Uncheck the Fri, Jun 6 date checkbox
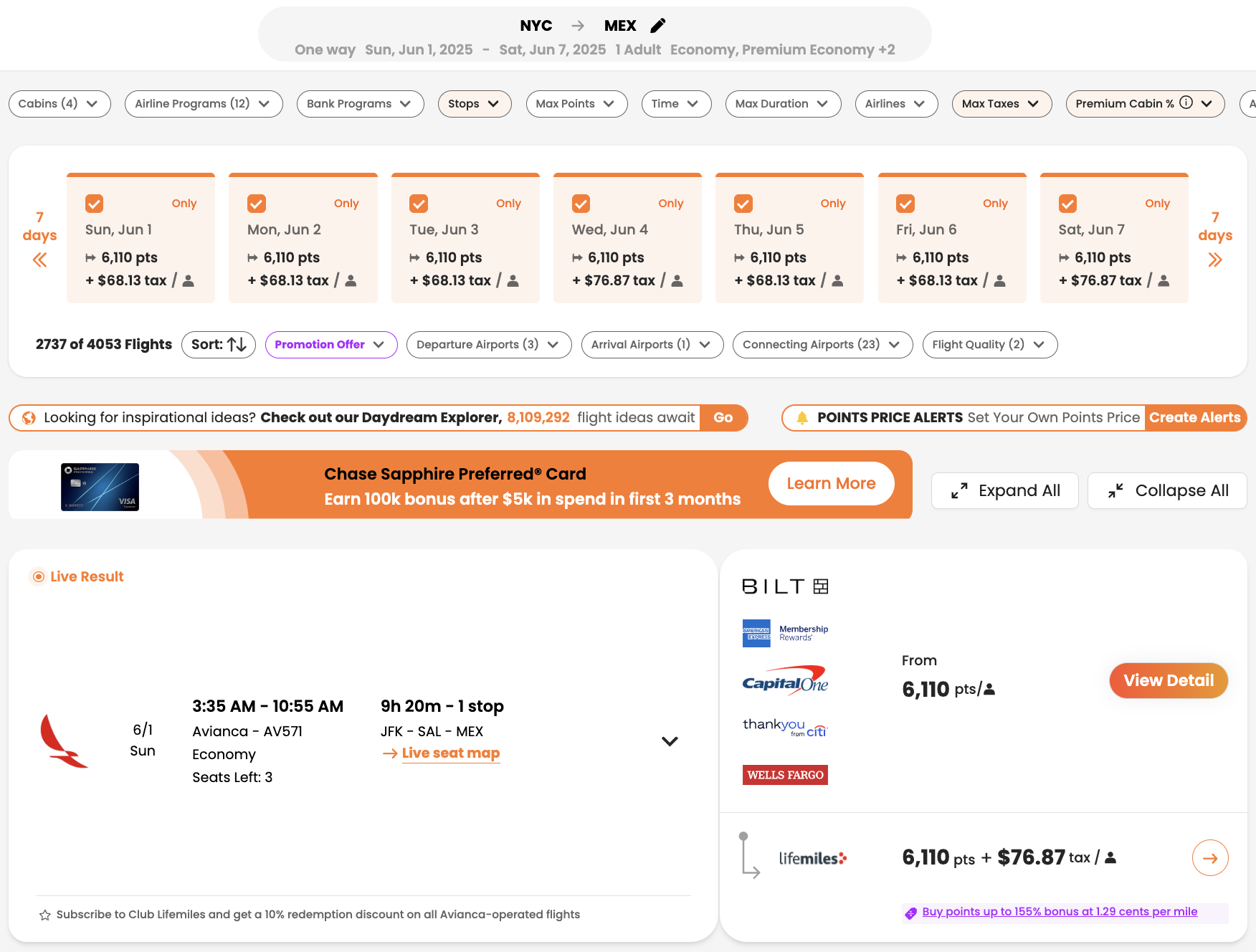This screenshot has height=952, width=1256. 905,204
